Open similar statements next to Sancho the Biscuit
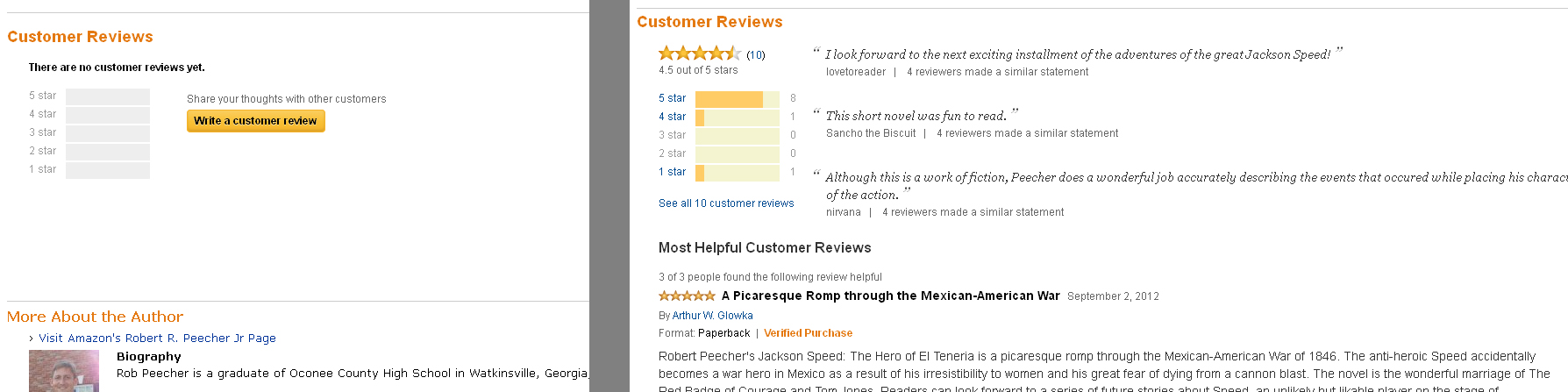This screenshot has height=392, width=1568. tap(1027, 133)
